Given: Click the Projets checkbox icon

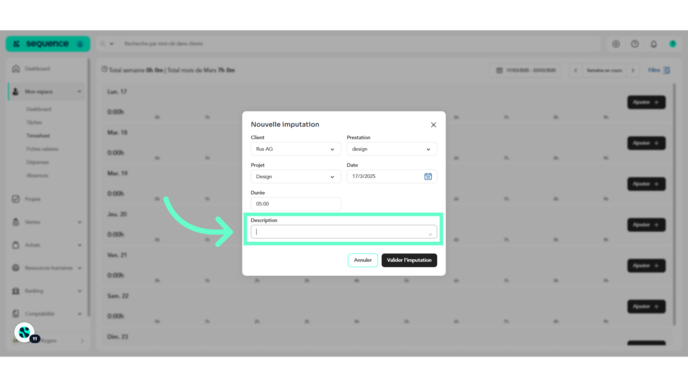Looking at the screenshot, I should 16,199.
